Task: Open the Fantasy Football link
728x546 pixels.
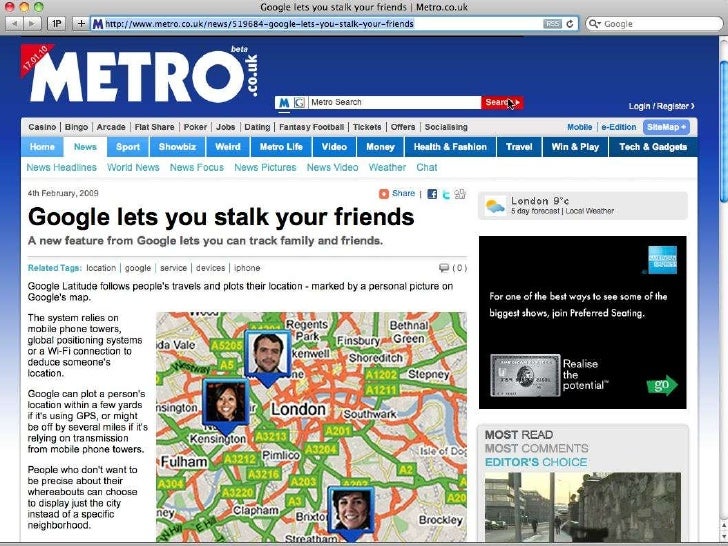Action: click(x=312, y=127)
